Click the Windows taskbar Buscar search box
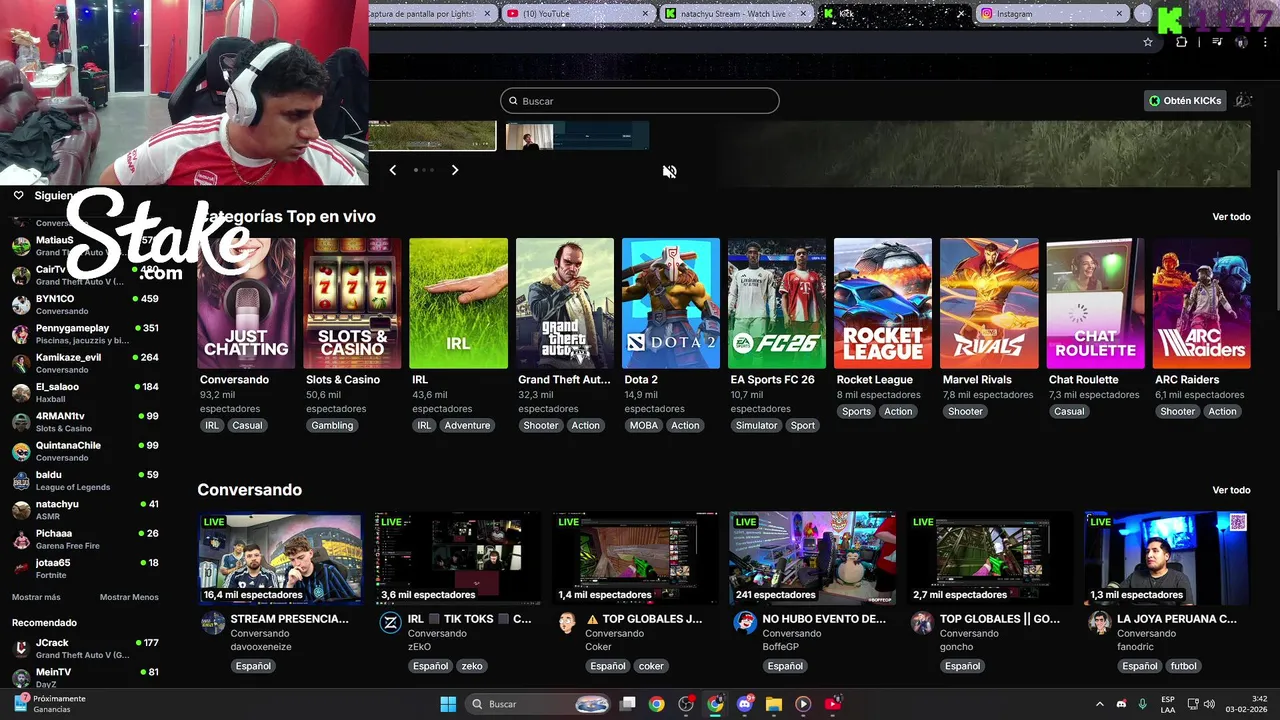Screen dimensions: 1280x720 click(x=540, y=704)
